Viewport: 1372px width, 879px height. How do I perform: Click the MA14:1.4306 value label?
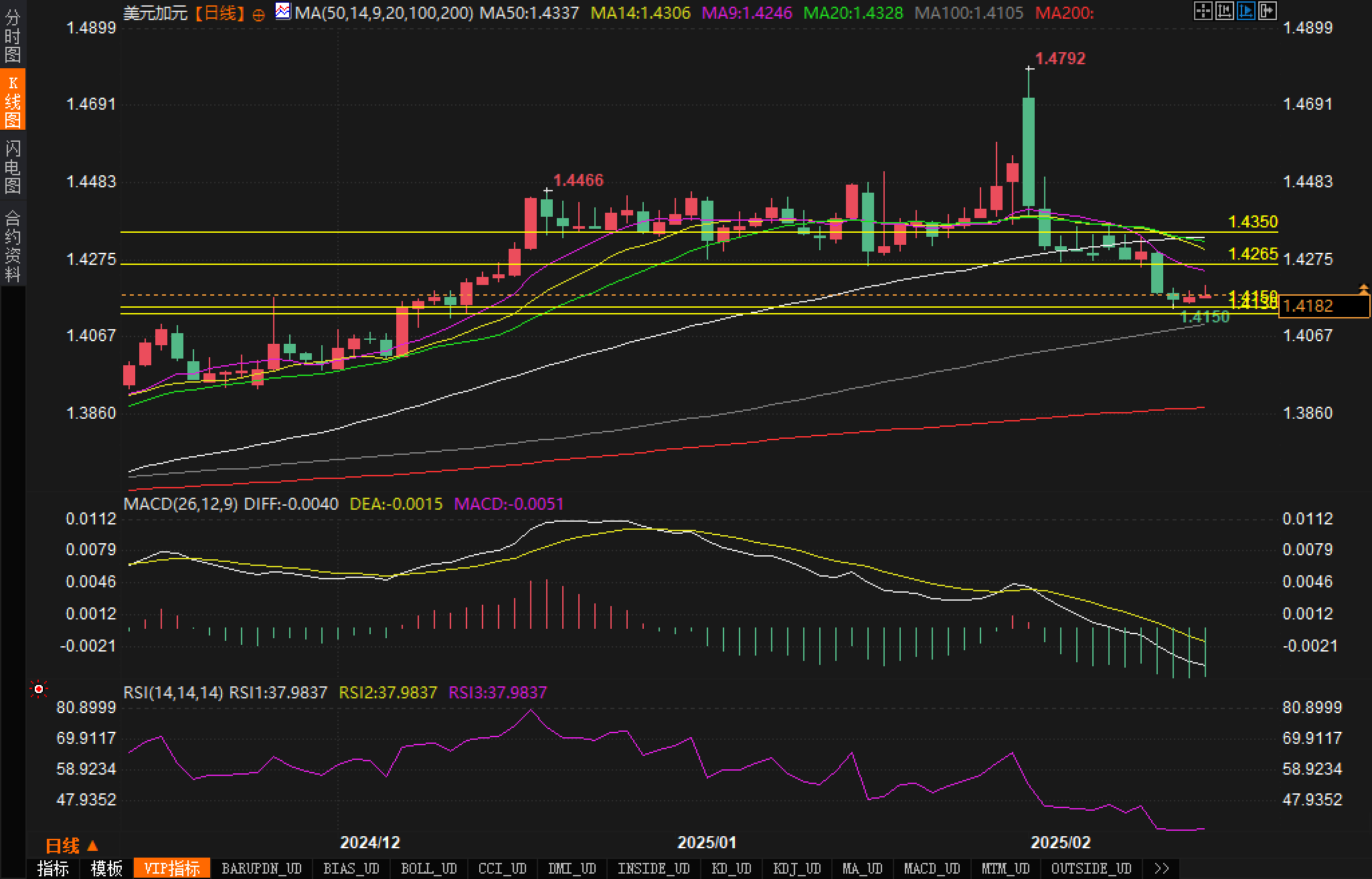click(640, 13)
